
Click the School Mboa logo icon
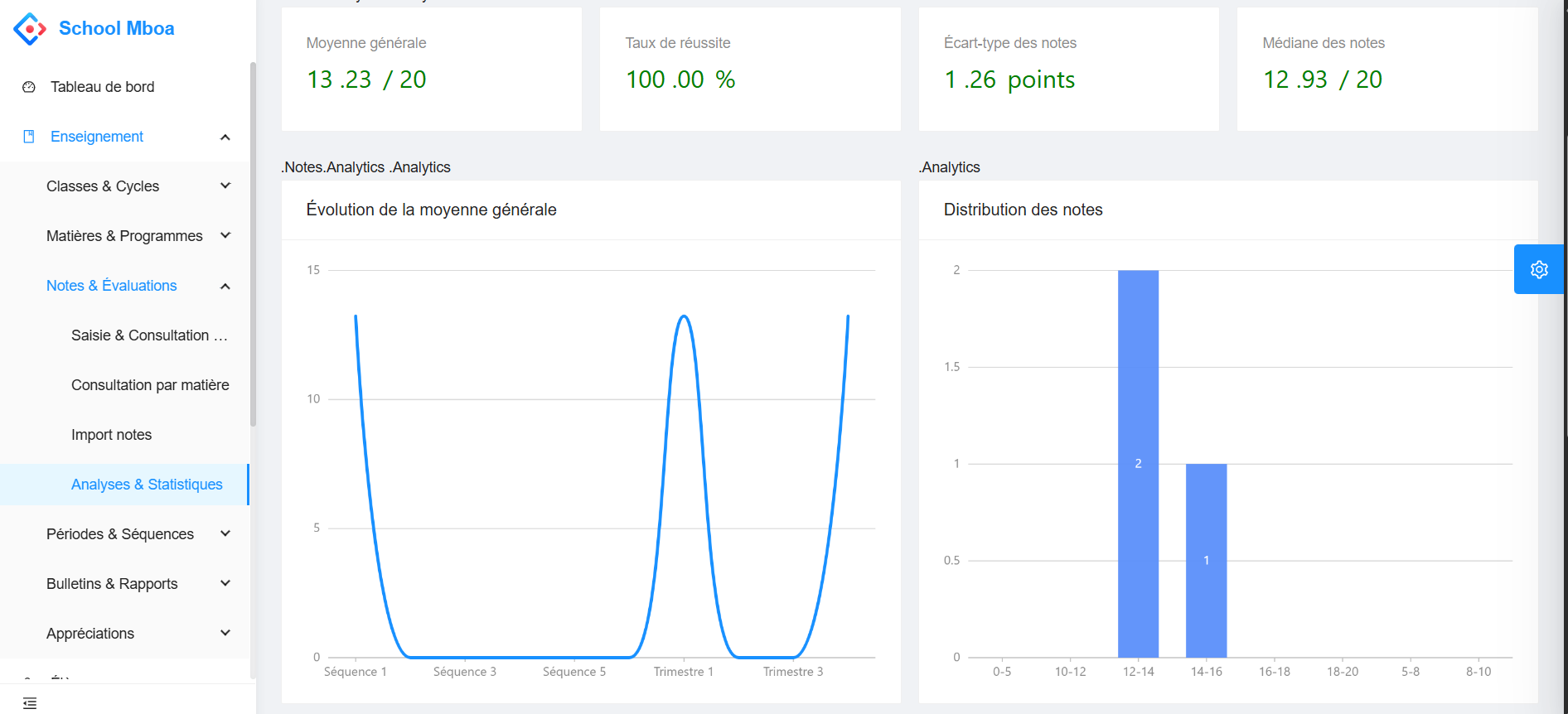click(30, 29)
